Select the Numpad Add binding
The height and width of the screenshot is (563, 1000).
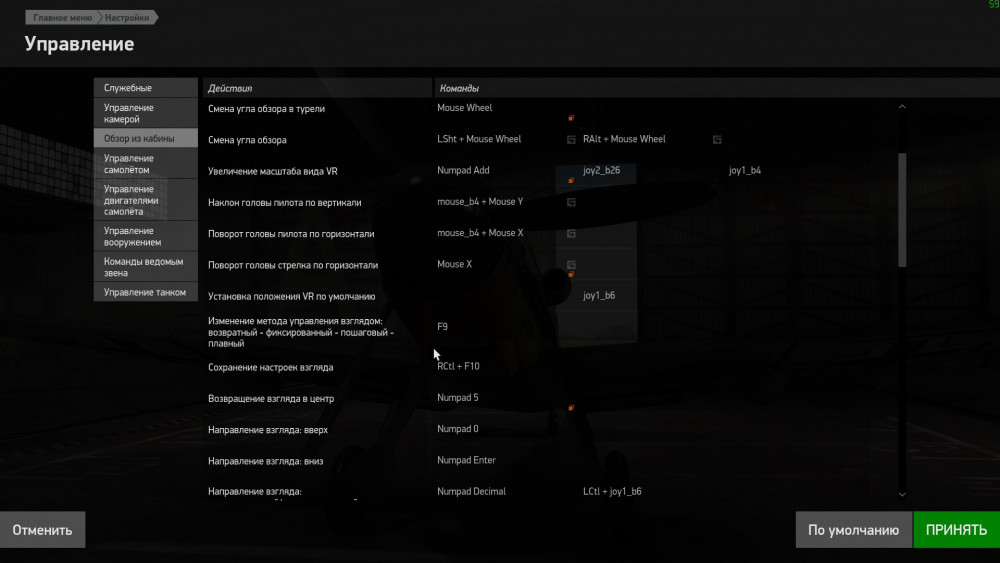click(463, 170)
